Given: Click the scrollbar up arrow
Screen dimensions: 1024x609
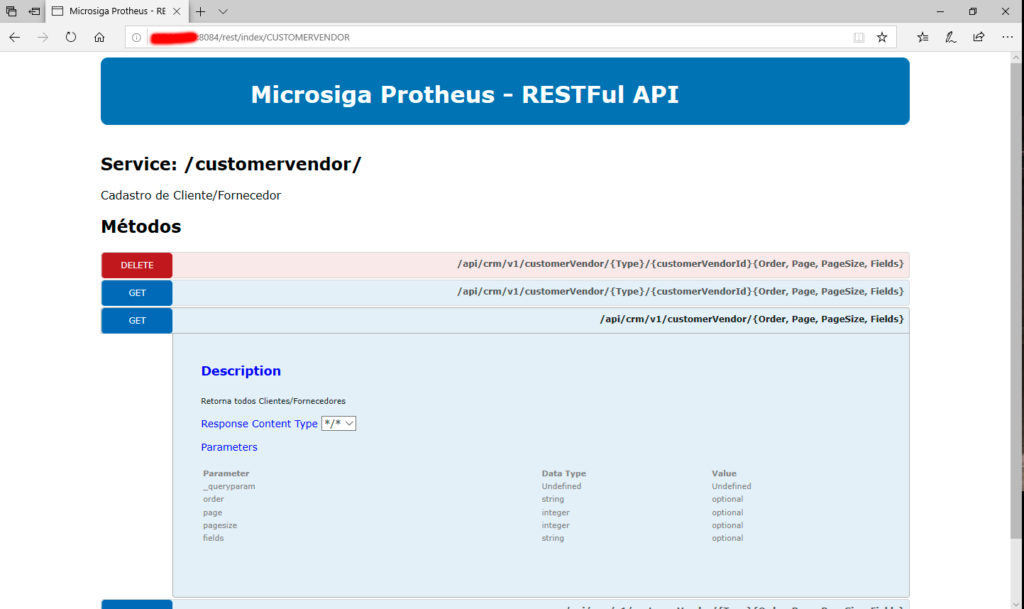Looking at the screenshot, I should click(x=1016, y=57).
